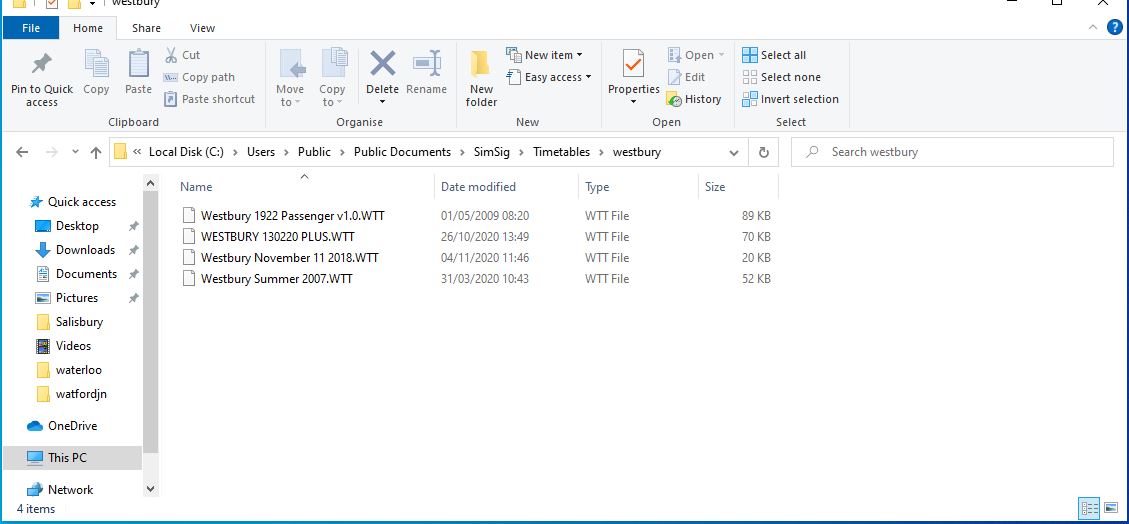Open the Easy access dropdown
Viewport: 1129px width, 524px height.
(x=549, y=77)
